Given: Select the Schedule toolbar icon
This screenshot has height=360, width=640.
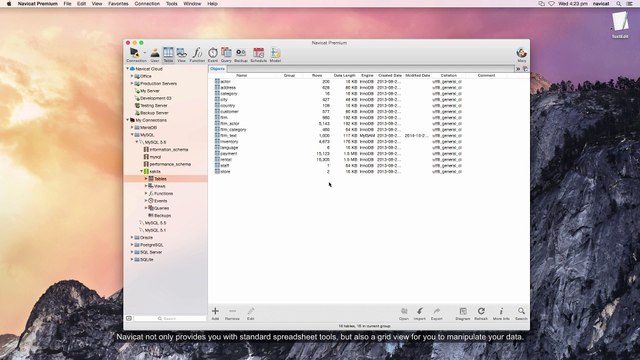Looking at the screenshot, I should coord(258,55).
